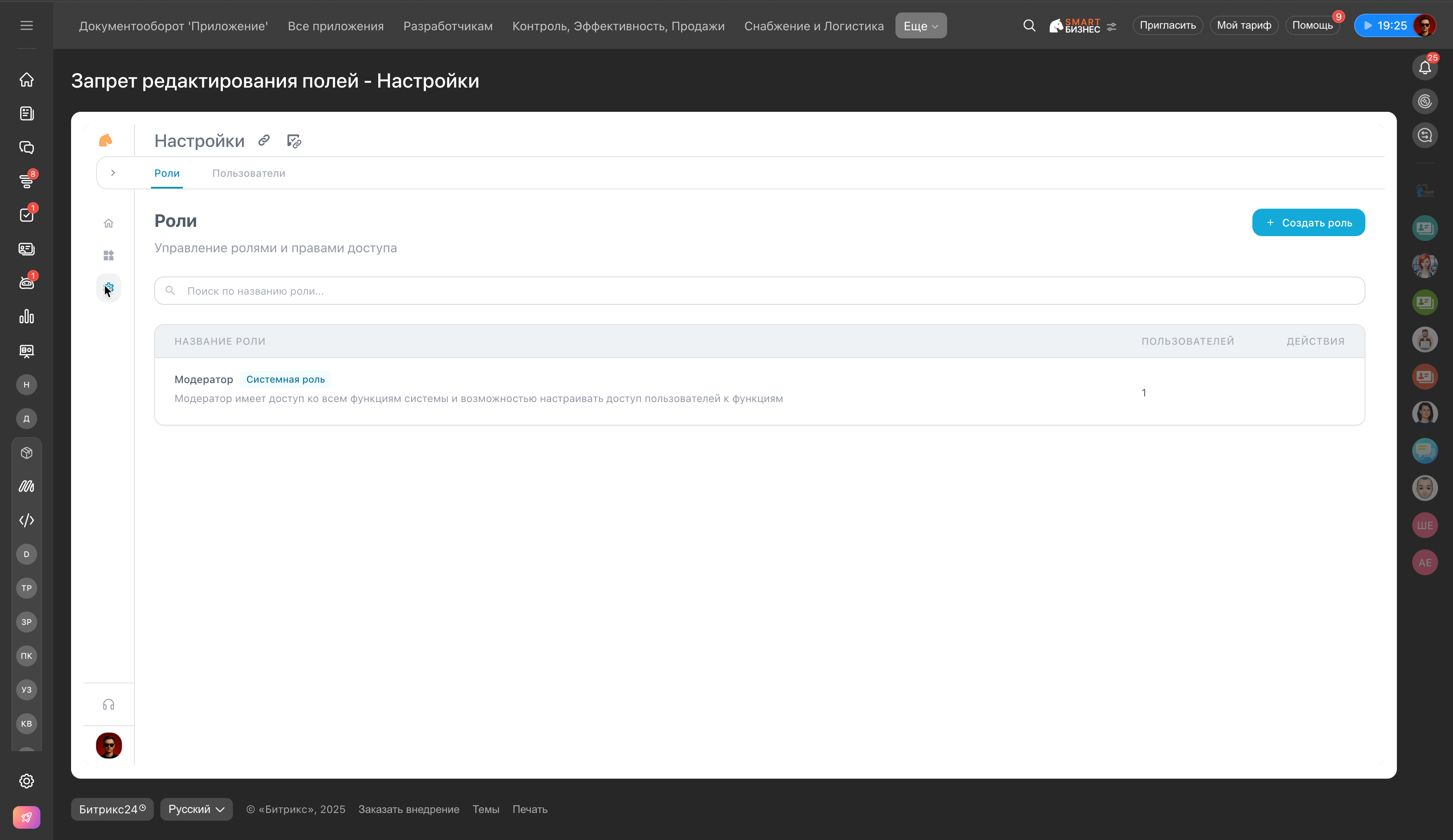1453x840 pixels.
Task: Switch to the Пользователи tab
Action: (x=249, y=174)
